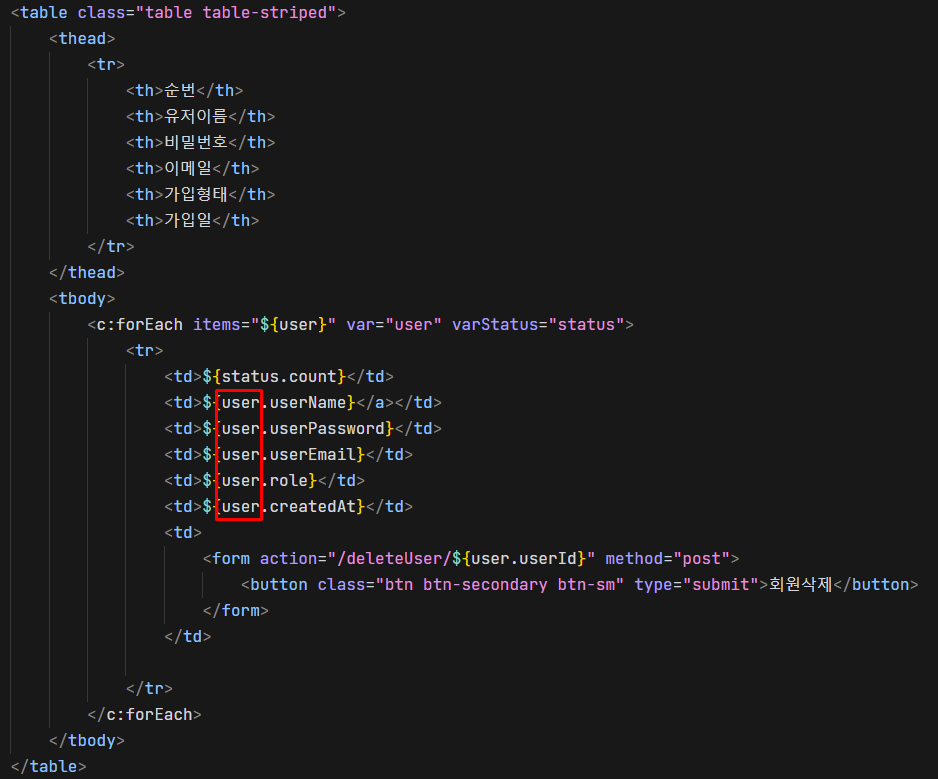Screen dimensions: 938x779
Task: Click userEmail in the td expression
Action: coord(312,455)
